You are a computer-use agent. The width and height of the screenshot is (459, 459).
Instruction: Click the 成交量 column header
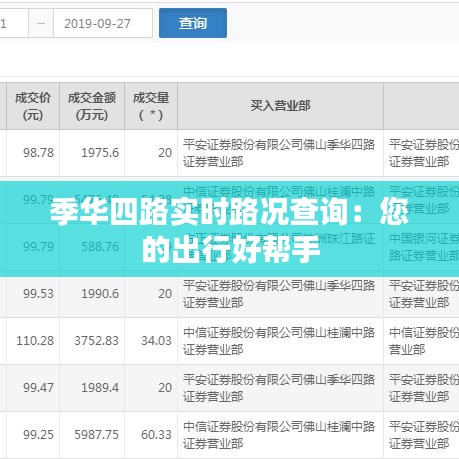151,106
